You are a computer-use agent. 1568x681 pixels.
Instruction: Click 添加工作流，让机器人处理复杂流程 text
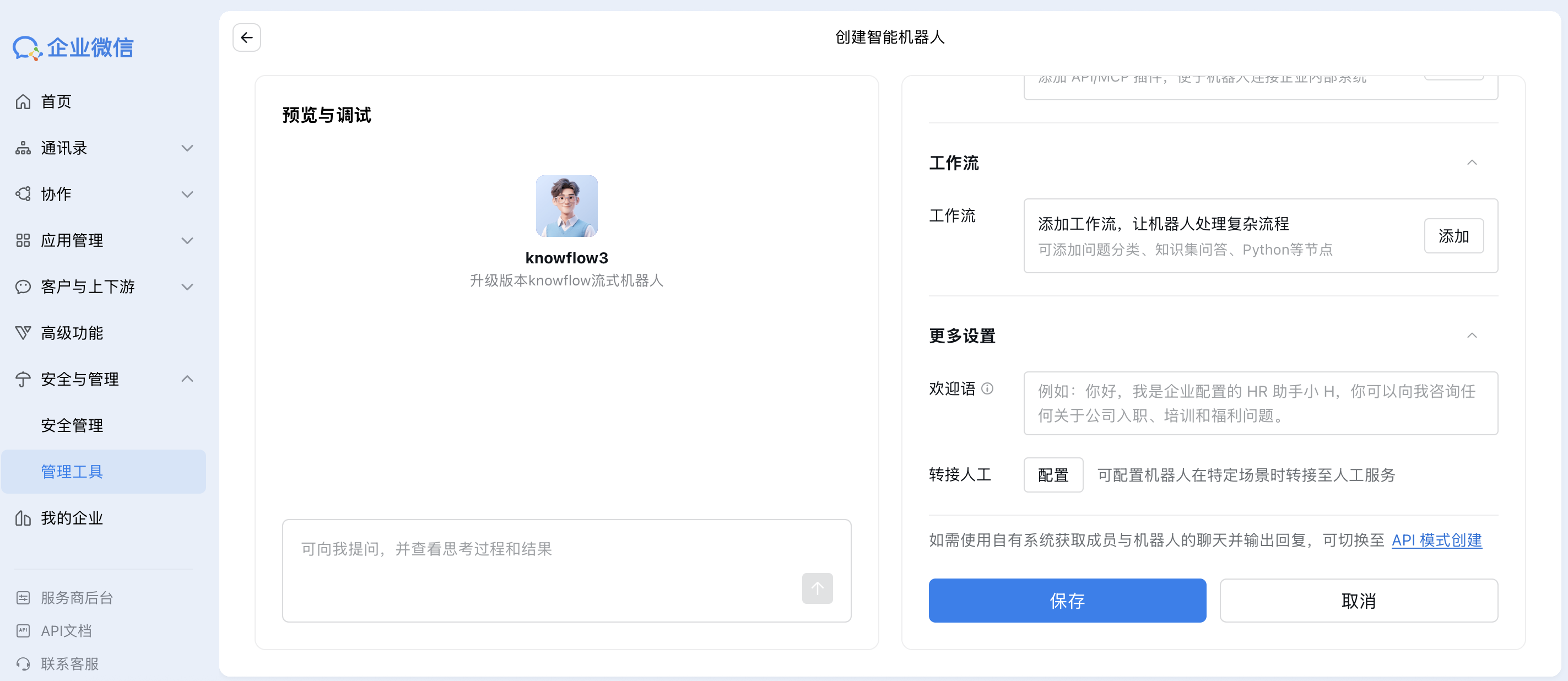coord(1163,224)
